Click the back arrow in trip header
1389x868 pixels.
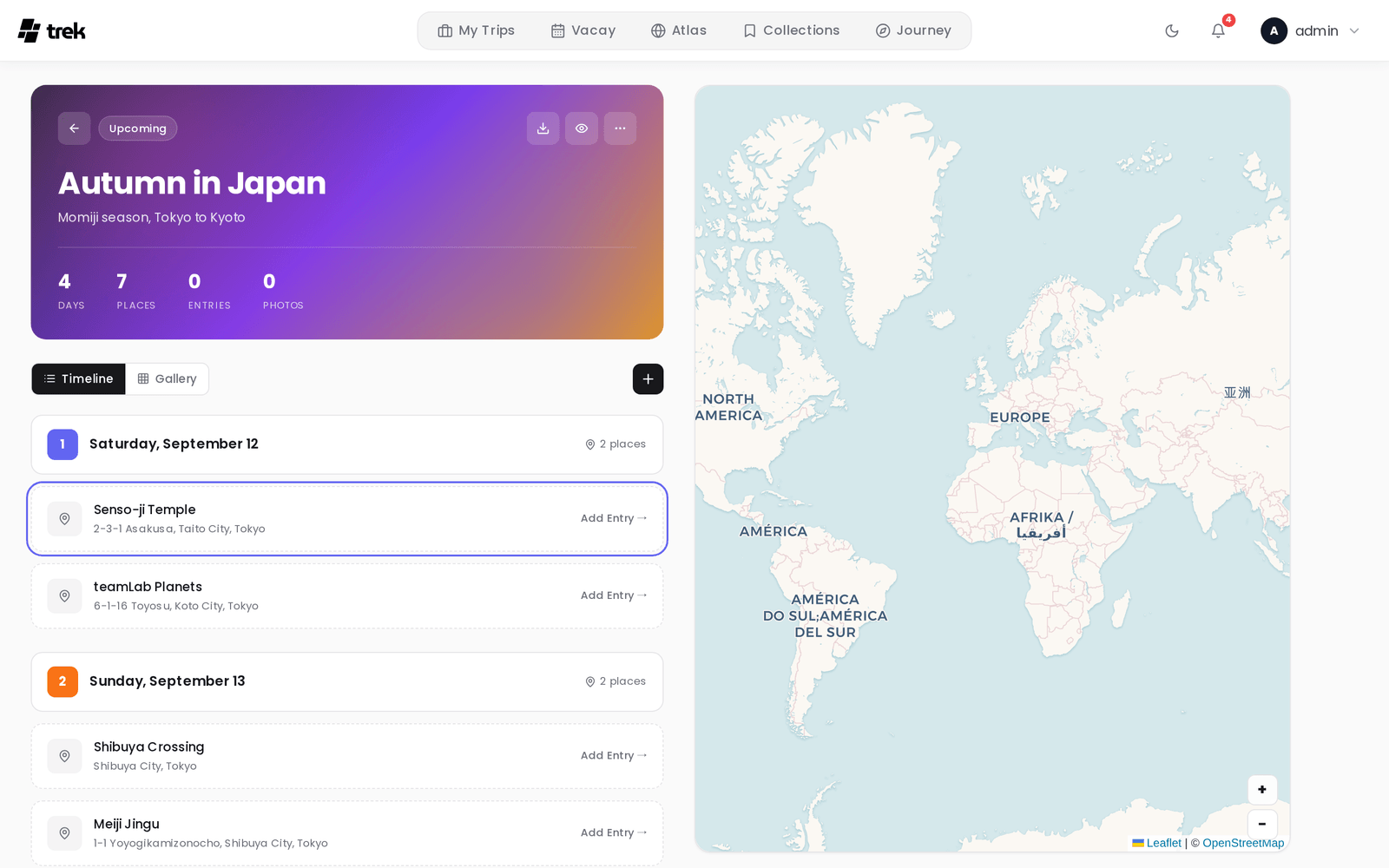74,128
